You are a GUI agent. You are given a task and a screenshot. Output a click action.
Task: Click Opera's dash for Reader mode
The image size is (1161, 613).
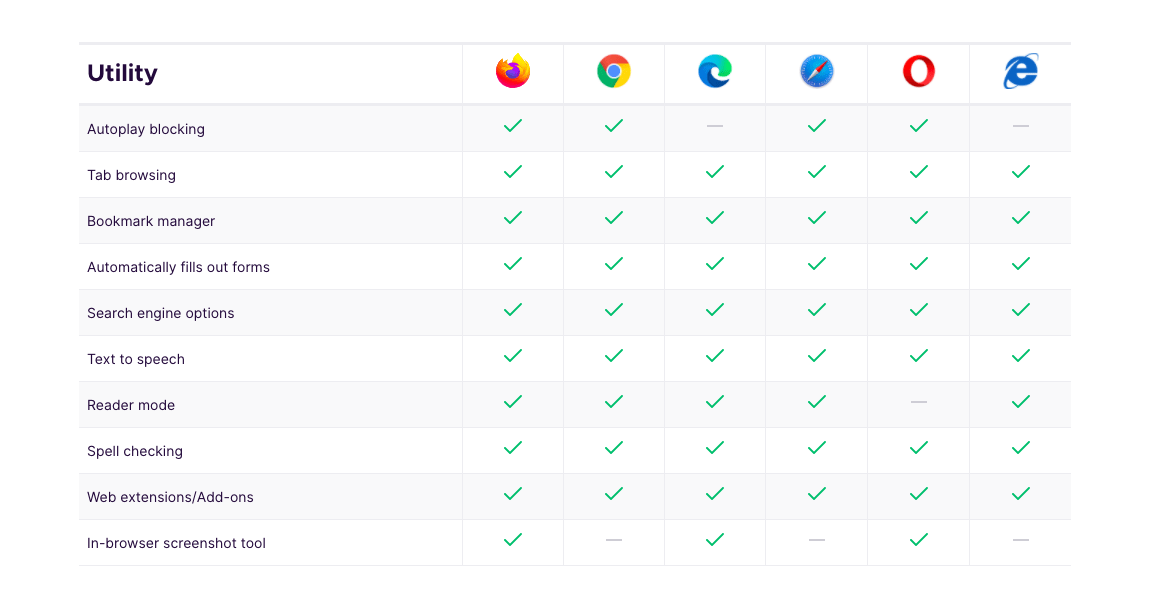(919, 402)
